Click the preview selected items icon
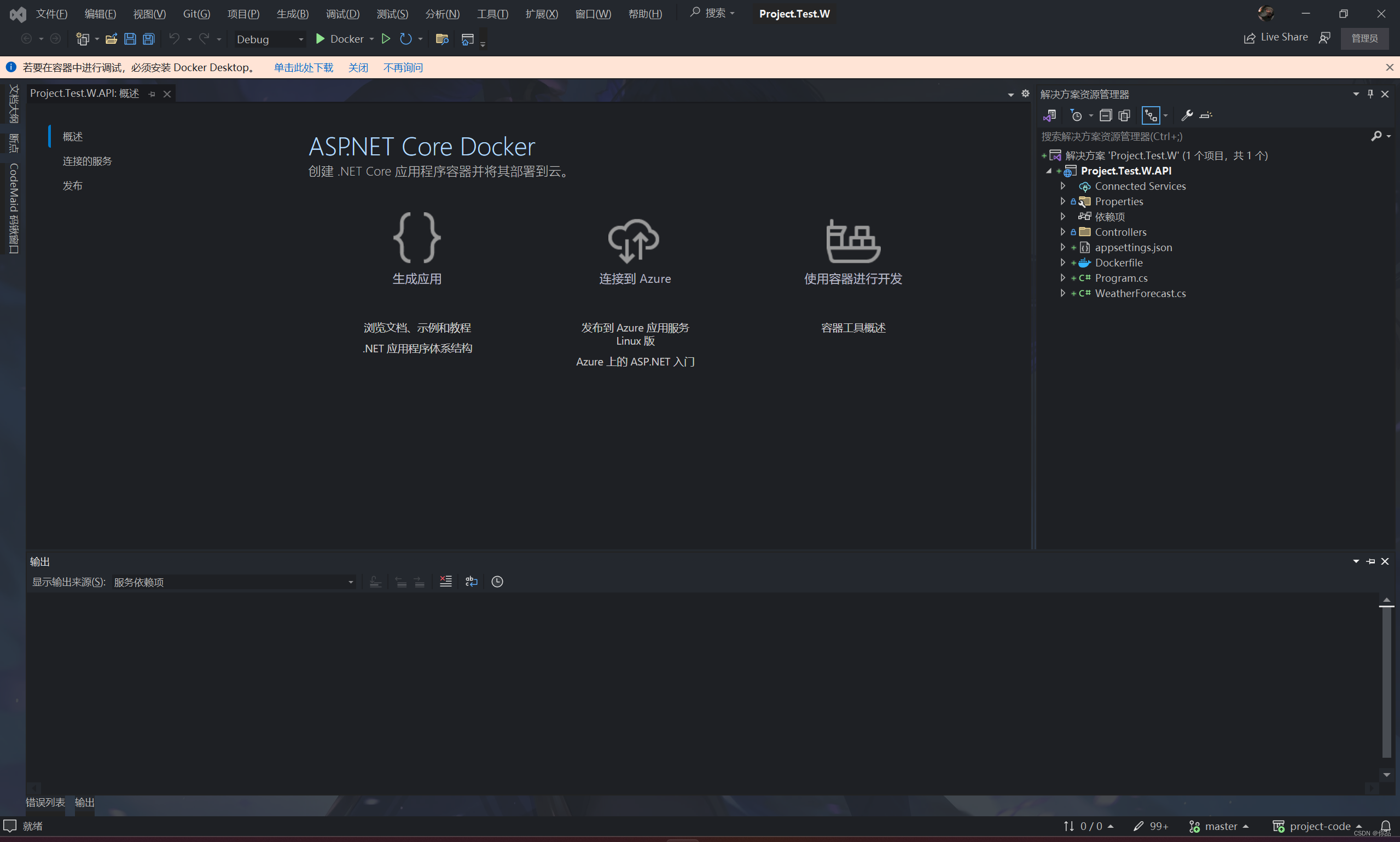Image resolution: width=1400 pixels, height=842 pixels. point(1206,116)
